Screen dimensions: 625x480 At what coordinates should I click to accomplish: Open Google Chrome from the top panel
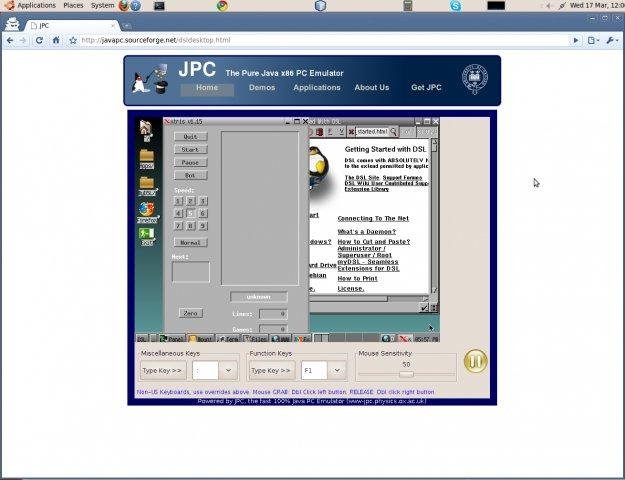click(x=222, y=6)
